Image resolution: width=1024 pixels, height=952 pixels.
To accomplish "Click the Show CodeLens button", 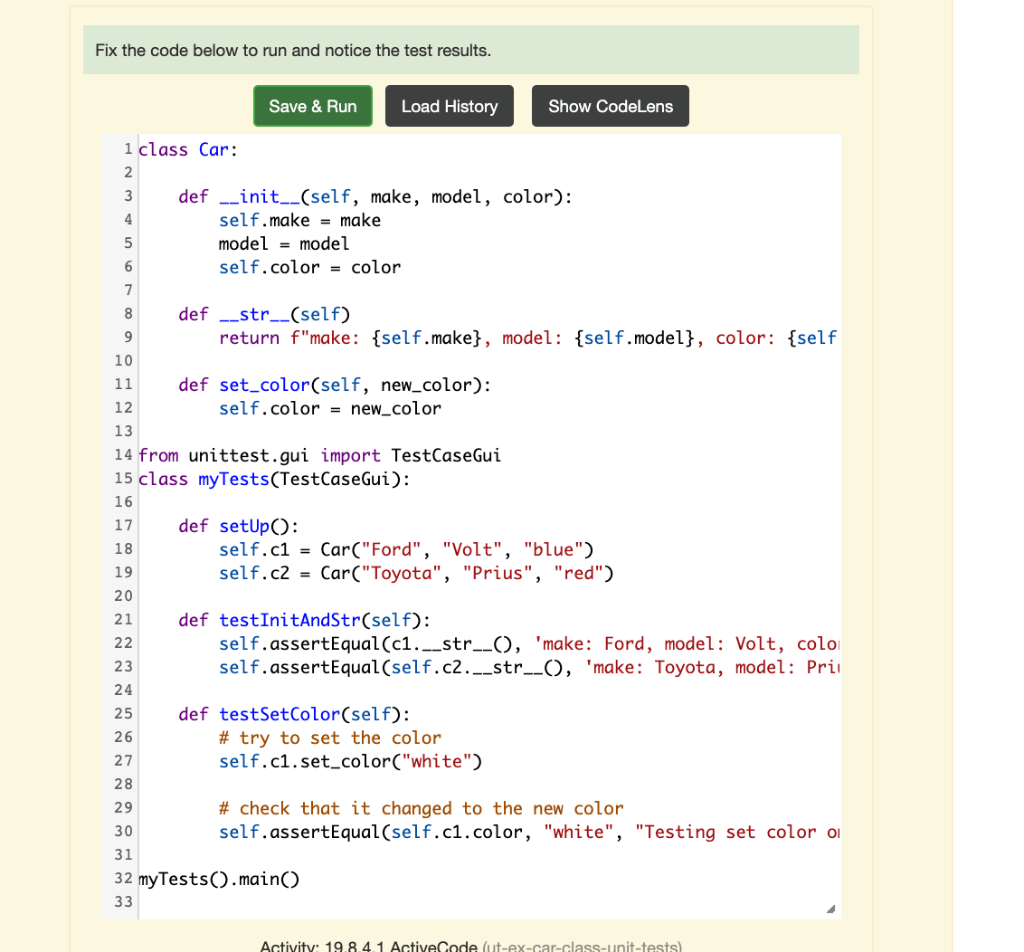I will coord(610,105).
